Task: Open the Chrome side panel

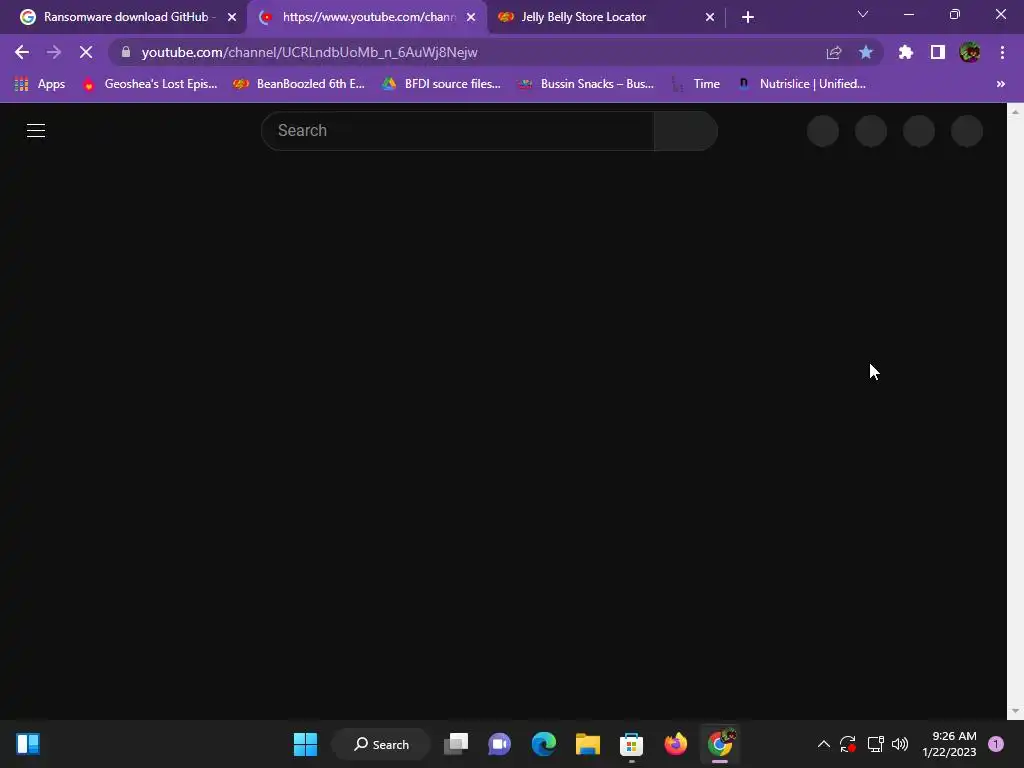Action: (938, 52)
